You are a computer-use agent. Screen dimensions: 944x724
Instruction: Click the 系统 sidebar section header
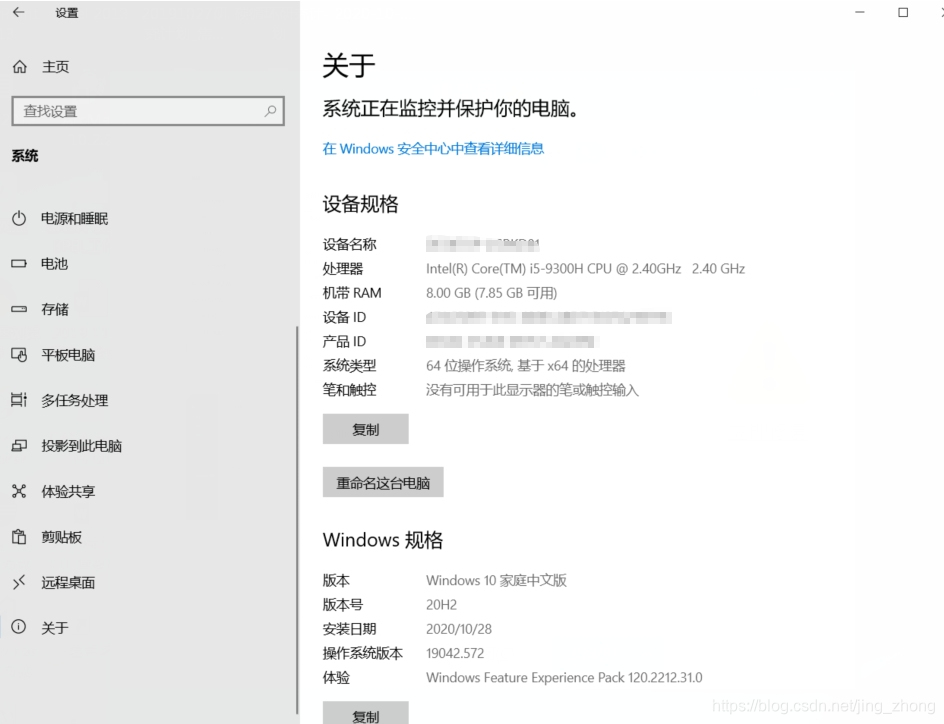[x=25, y=156]
